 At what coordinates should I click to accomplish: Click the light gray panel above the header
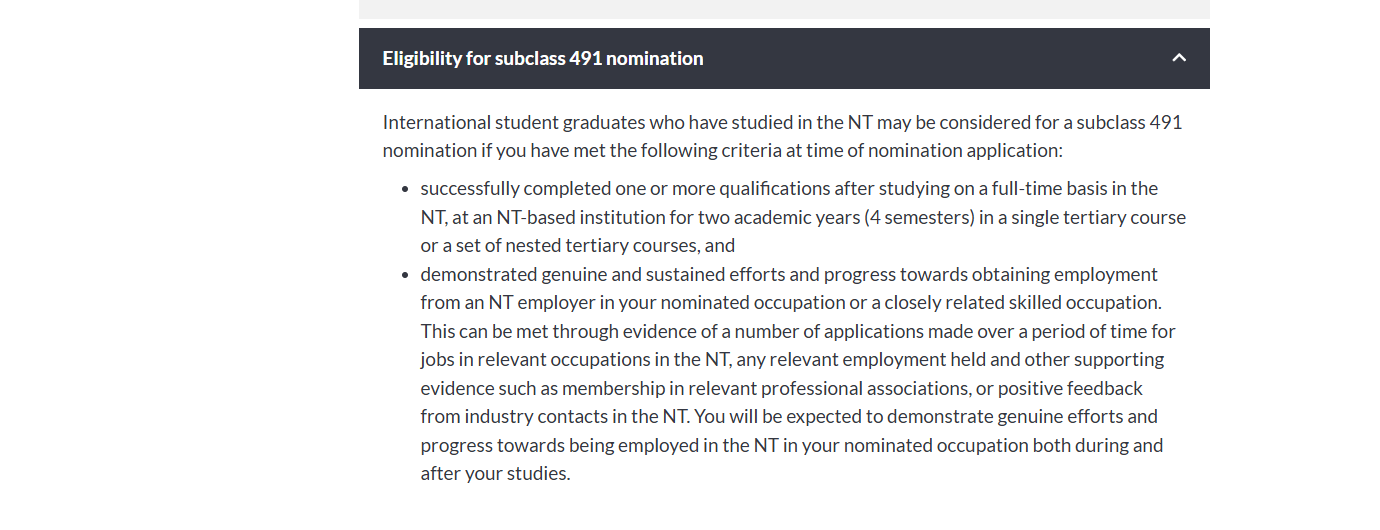(x=784, y=9)
